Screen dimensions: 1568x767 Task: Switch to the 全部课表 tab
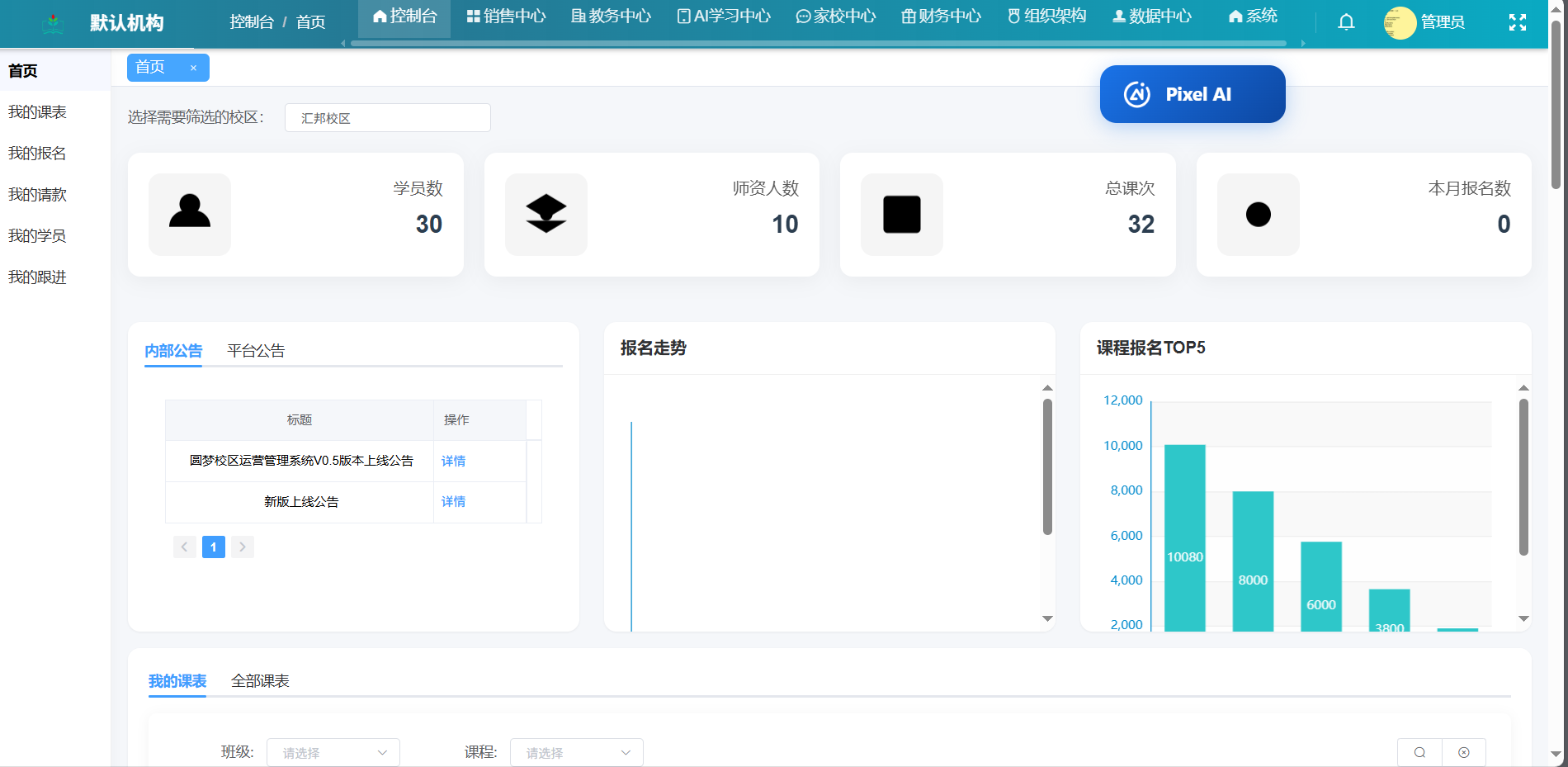pyautogui.click(x=260, y=681)
